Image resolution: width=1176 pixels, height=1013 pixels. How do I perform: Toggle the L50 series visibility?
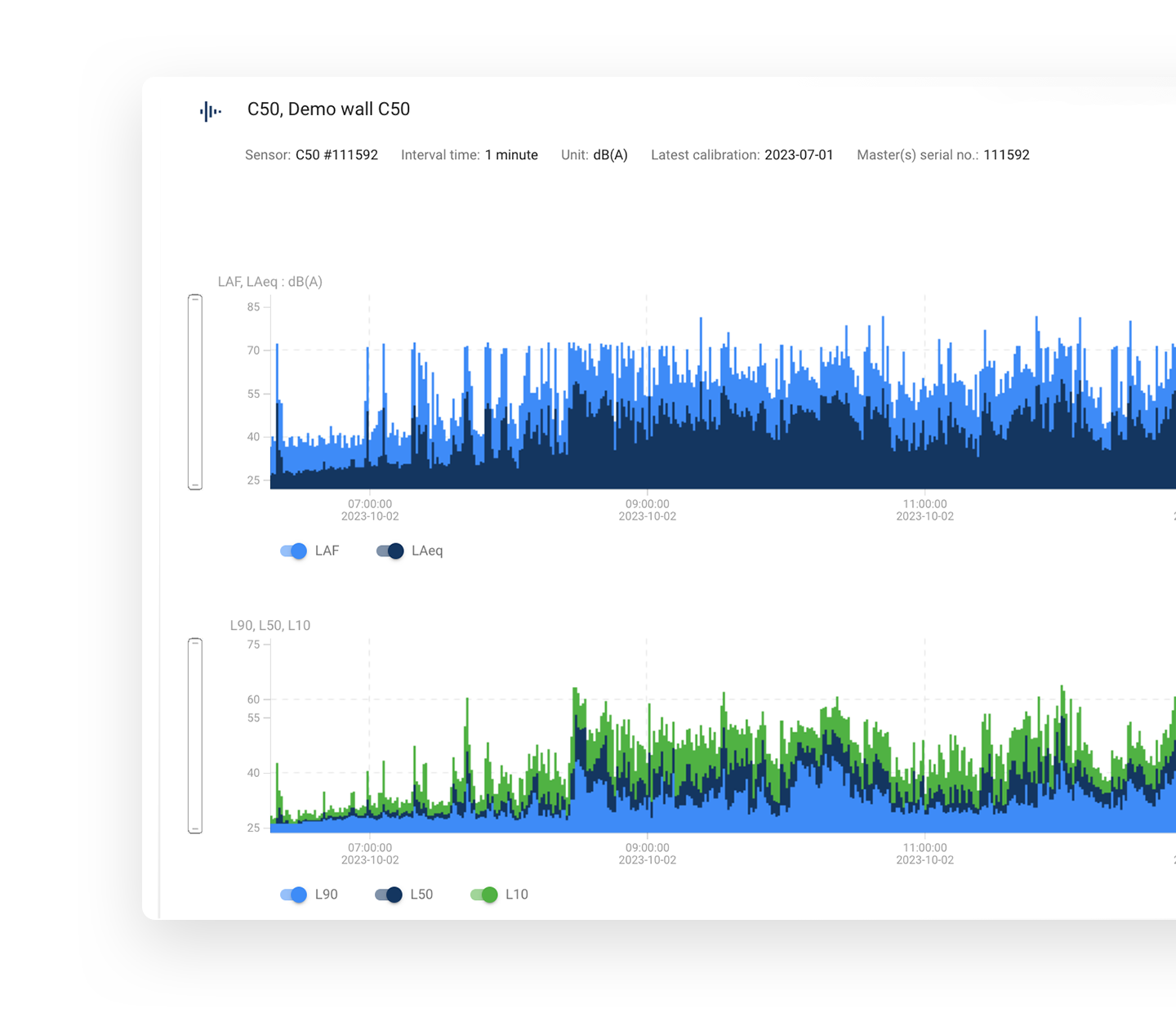[x=390, y=895]
